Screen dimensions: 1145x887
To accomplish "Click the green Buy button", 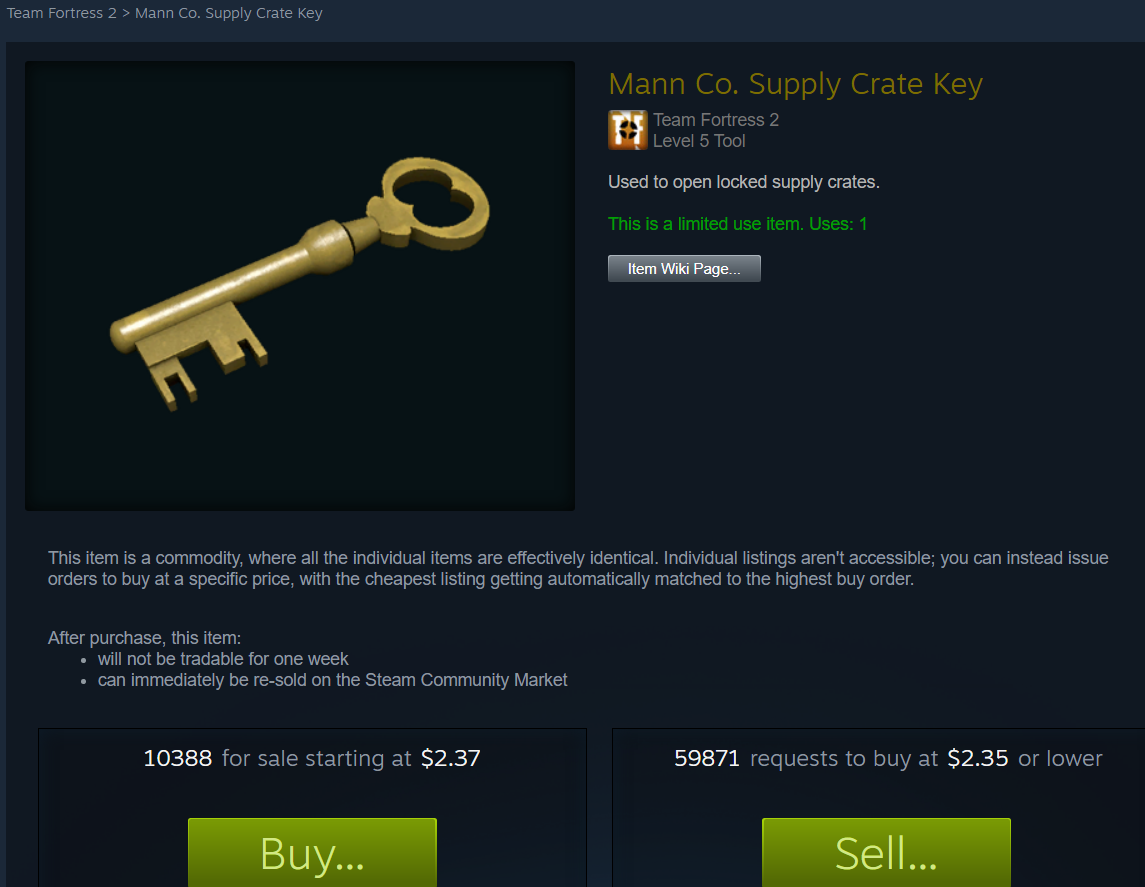I will (313, 852).
